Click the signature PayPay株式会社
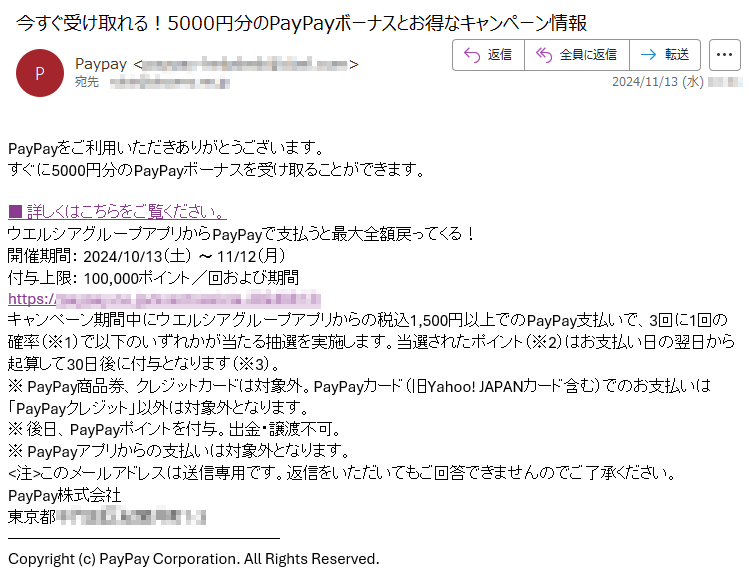Screen dimensions: 749x576 [x=64, y=495]
